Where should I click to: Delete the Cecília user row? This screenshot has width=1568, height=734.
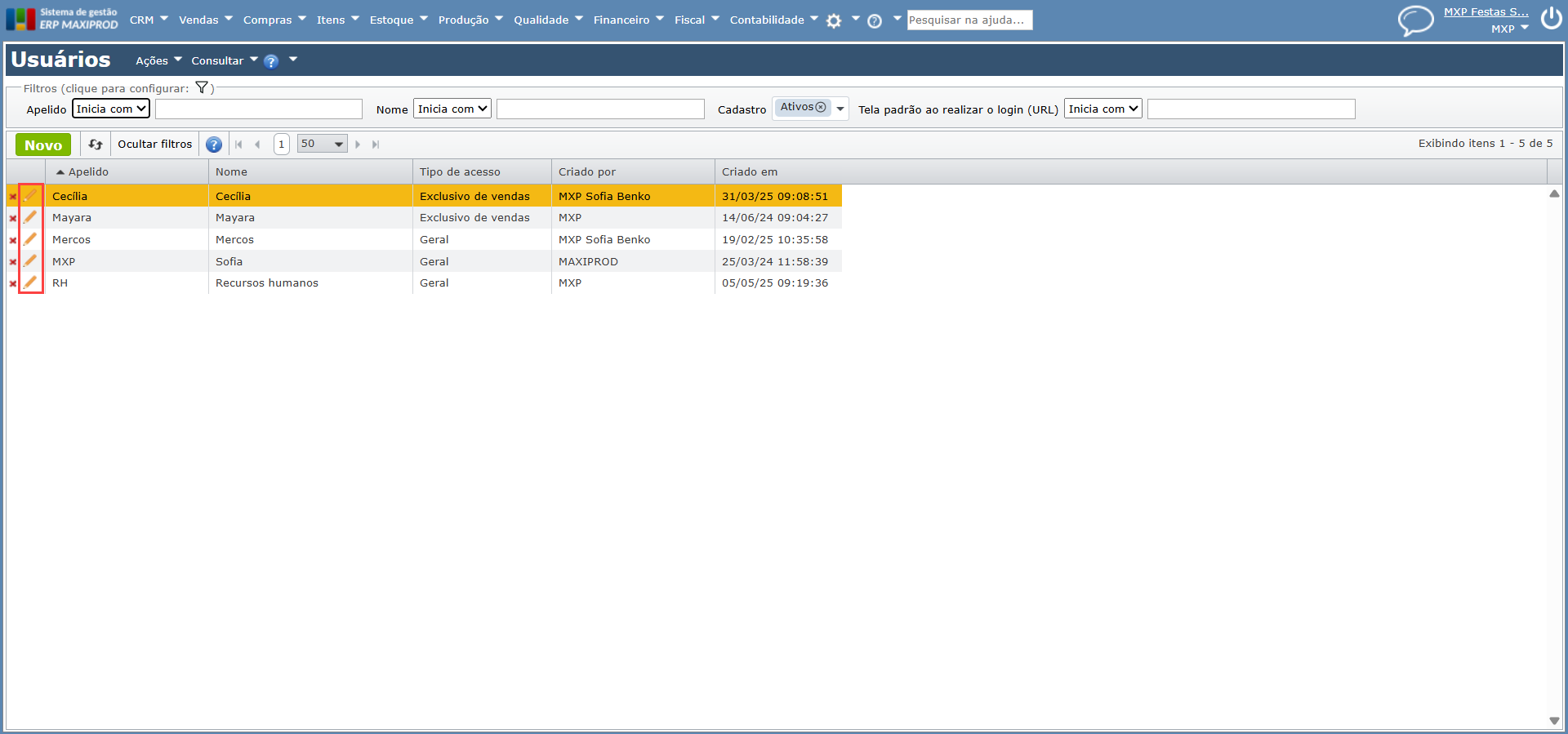tap(12, 197)
